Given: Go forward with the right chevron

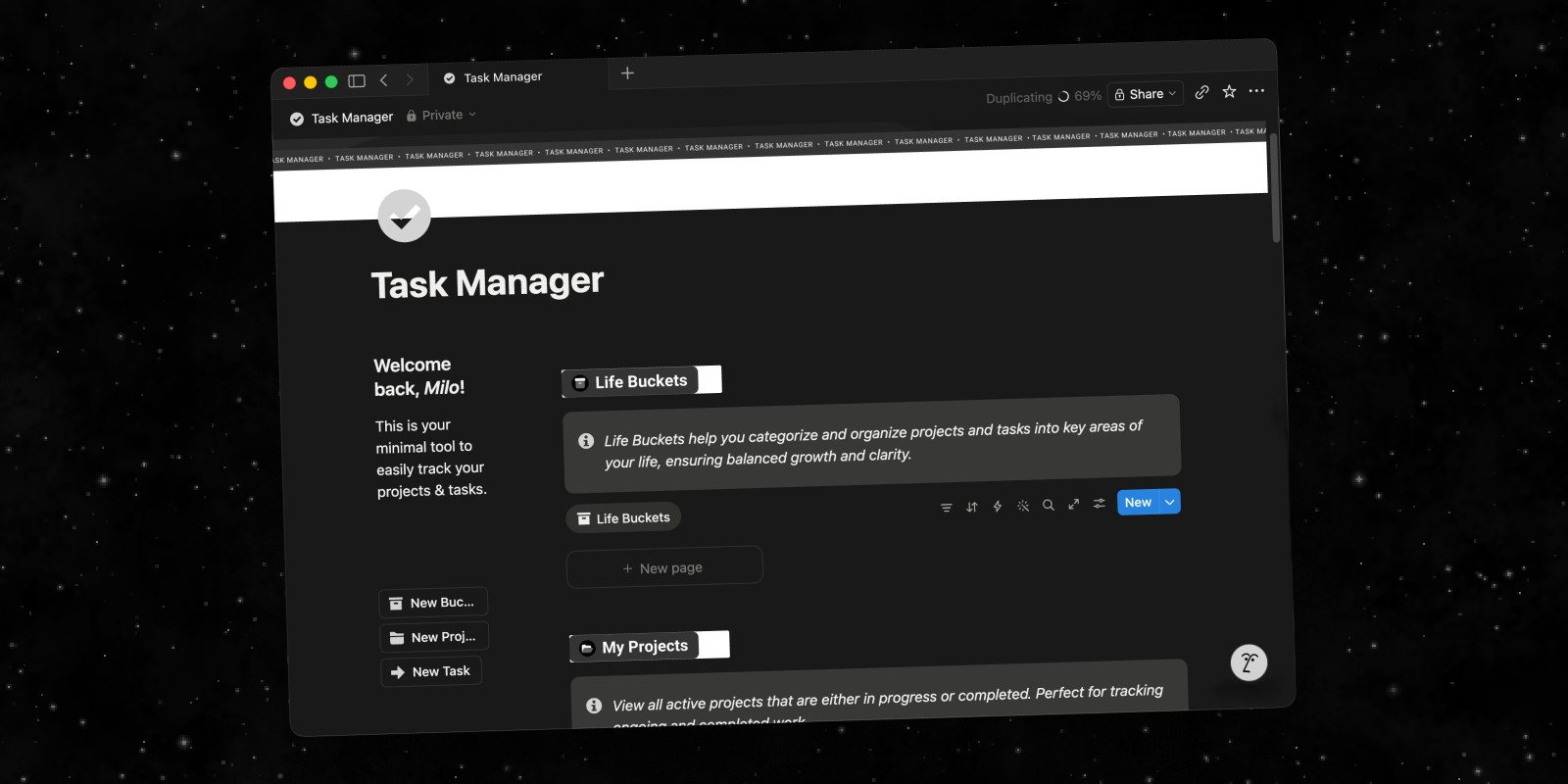Looking at the screenshot, I should click(x=410, y=79).
